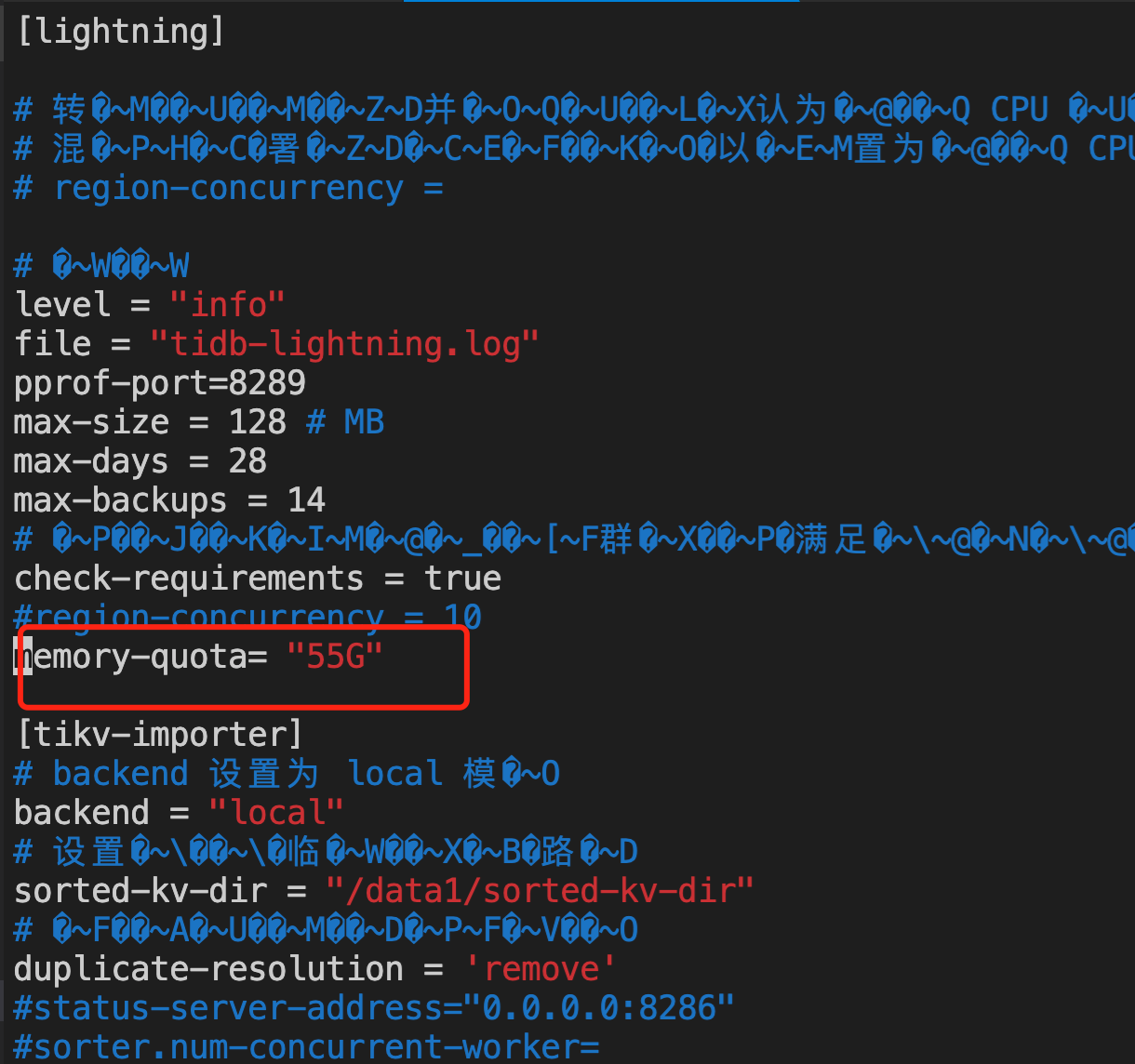
Task: Click the max-size value 128
Action: pyautogui.click(x=258, y=422)
